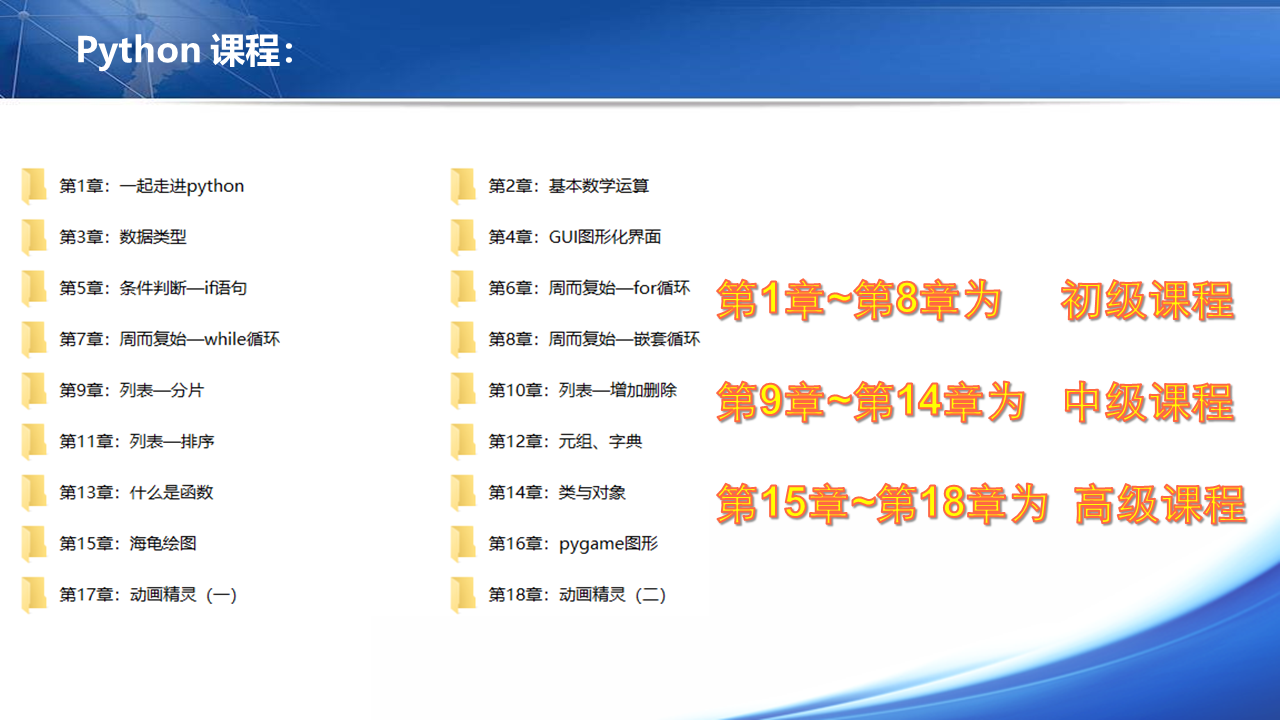This screenshot has width=1280, height=720.
Task: Click the folder icon beside 第10章 列表—增加删除
Action: pos(462,390)
